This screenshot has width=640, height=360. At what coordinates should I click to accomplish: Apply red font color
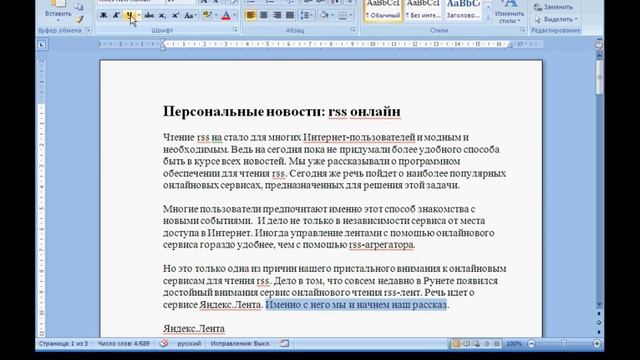click(x=226, y=16)
